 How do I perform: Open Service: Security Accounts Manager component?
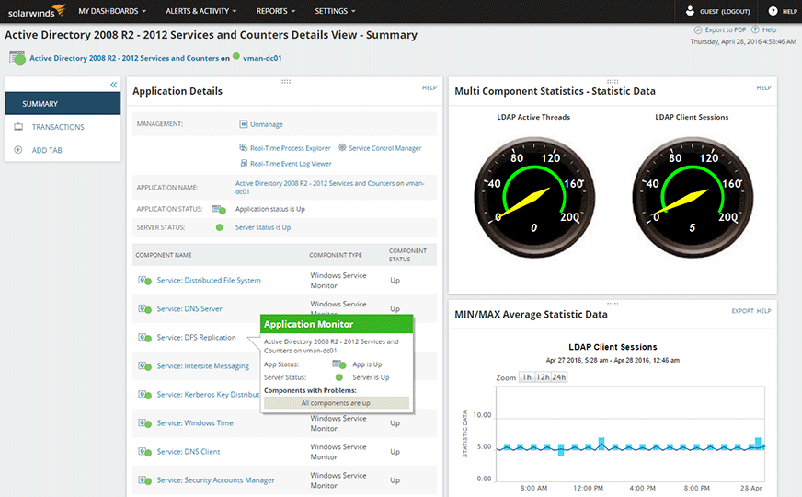coord(215,481)
